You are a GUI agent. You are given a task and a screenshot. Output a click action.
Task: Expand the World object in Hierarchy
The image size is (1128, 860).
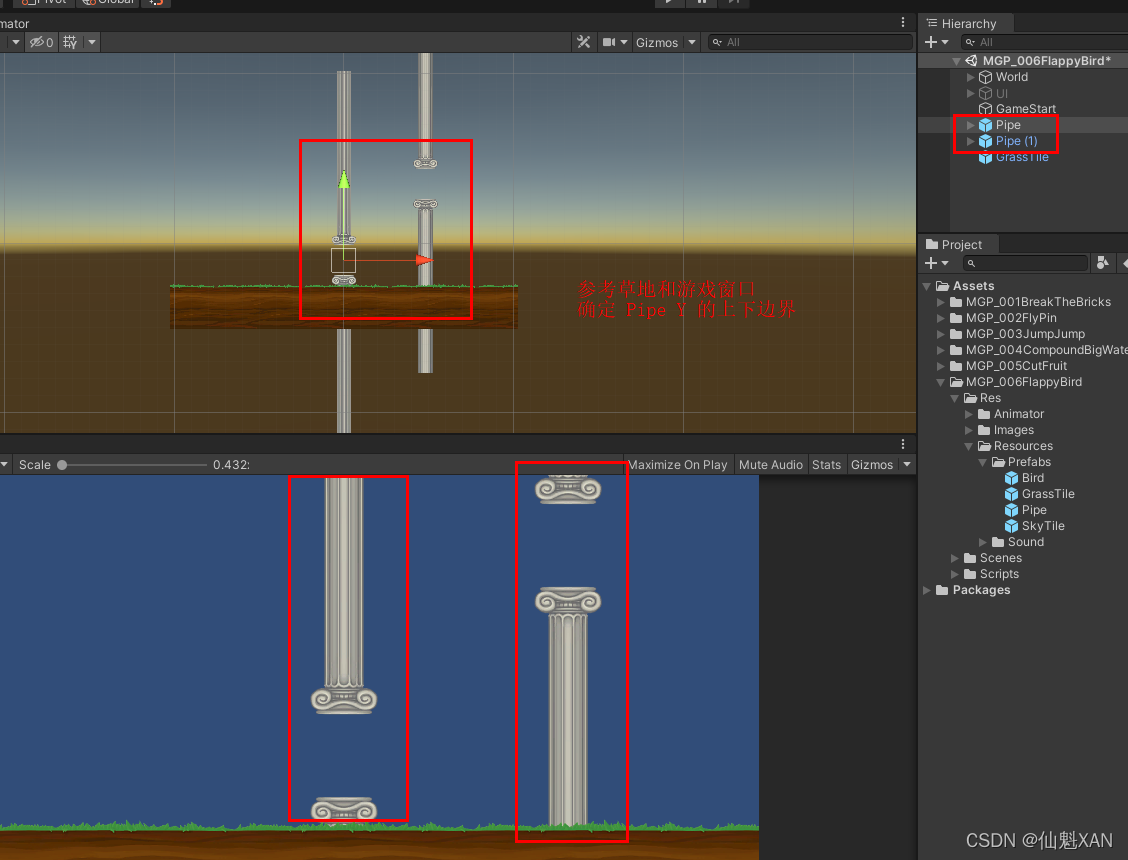(x=970, y=77)
